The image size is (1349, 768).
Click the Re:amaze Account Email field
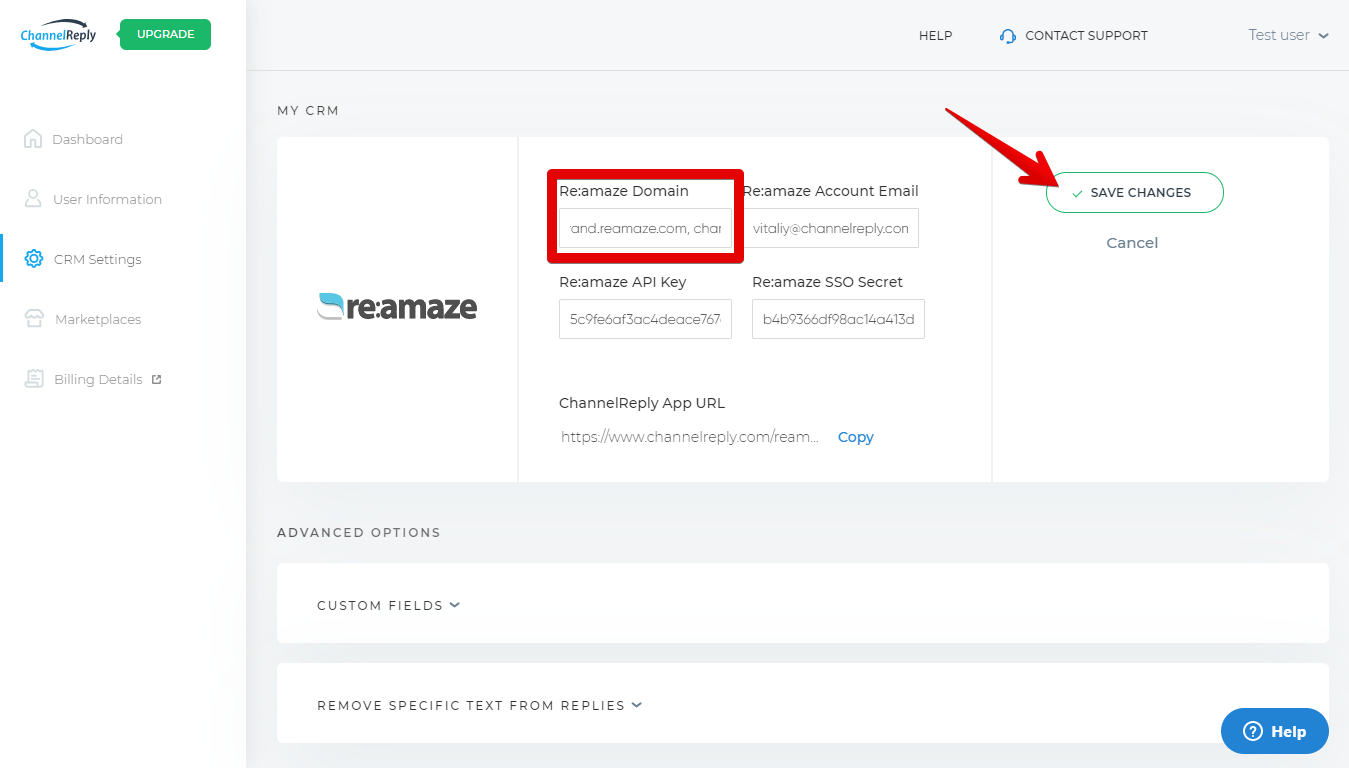830,228
